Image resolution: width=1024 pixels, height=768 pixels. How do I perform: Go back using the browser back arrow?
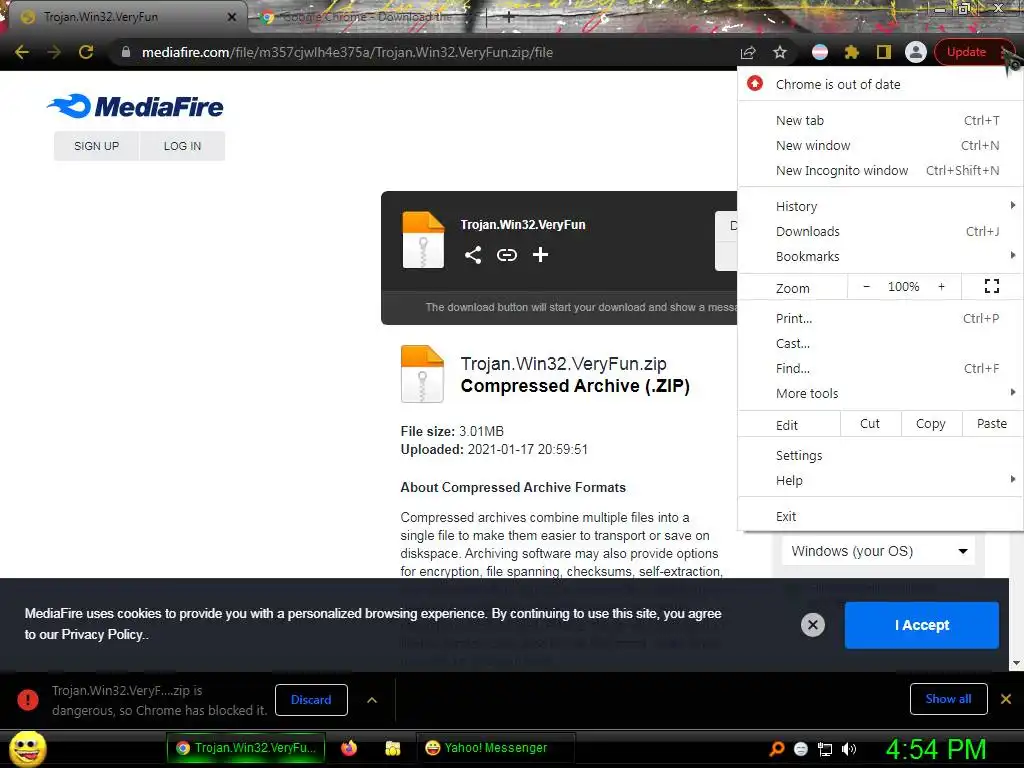click(x=22, y=52)
